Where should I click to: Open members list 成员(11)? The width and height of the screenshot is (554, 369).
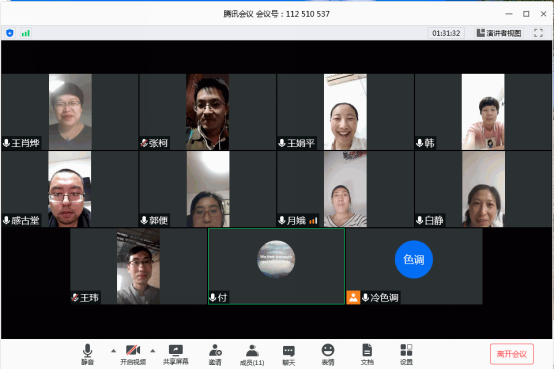(252, 354)
